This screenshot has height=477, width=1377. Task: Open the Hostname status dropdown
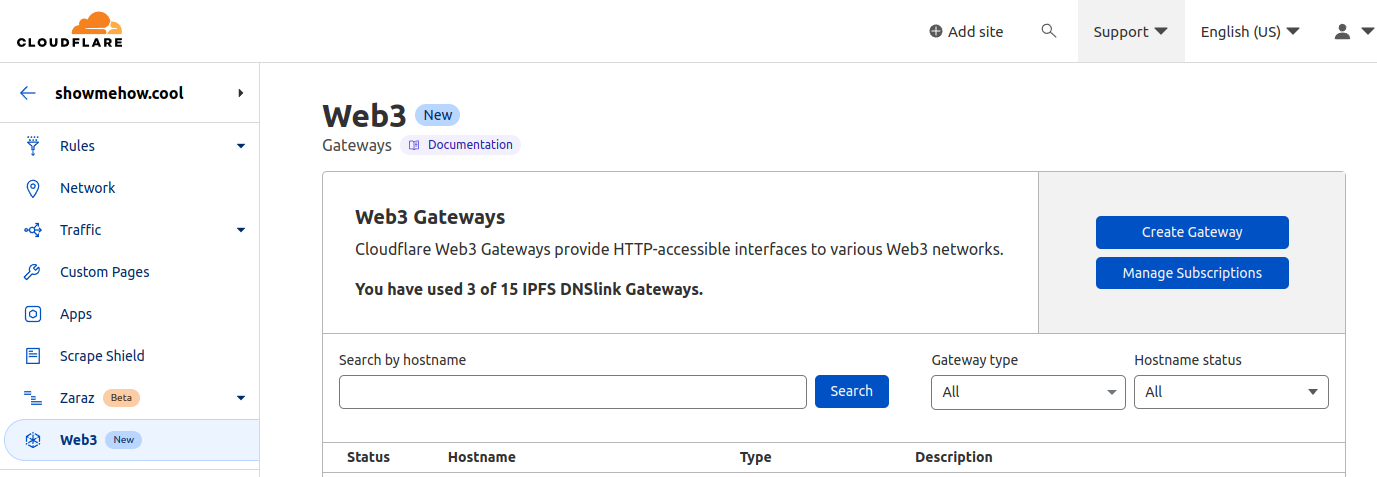pos(1231,392)
